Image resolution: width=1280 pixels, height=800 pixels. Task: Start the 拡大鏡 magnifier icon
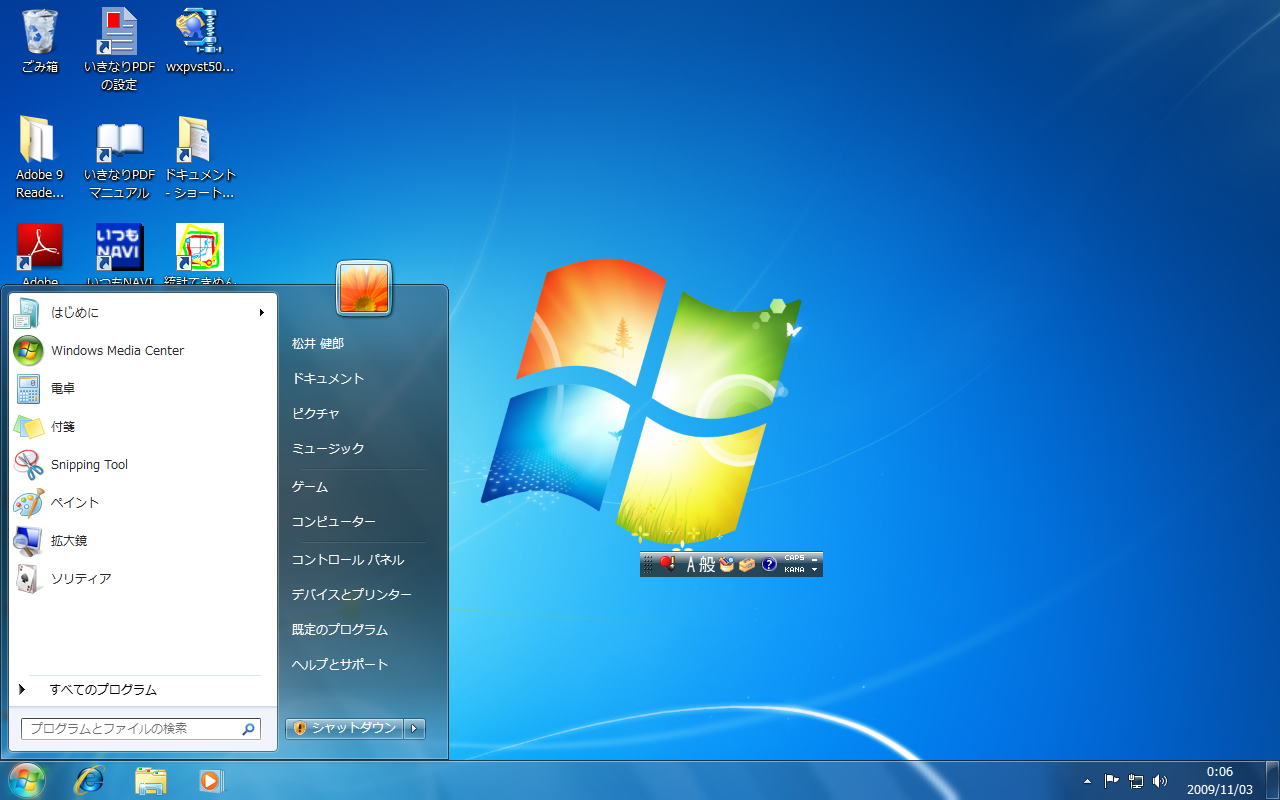[28, 541]
